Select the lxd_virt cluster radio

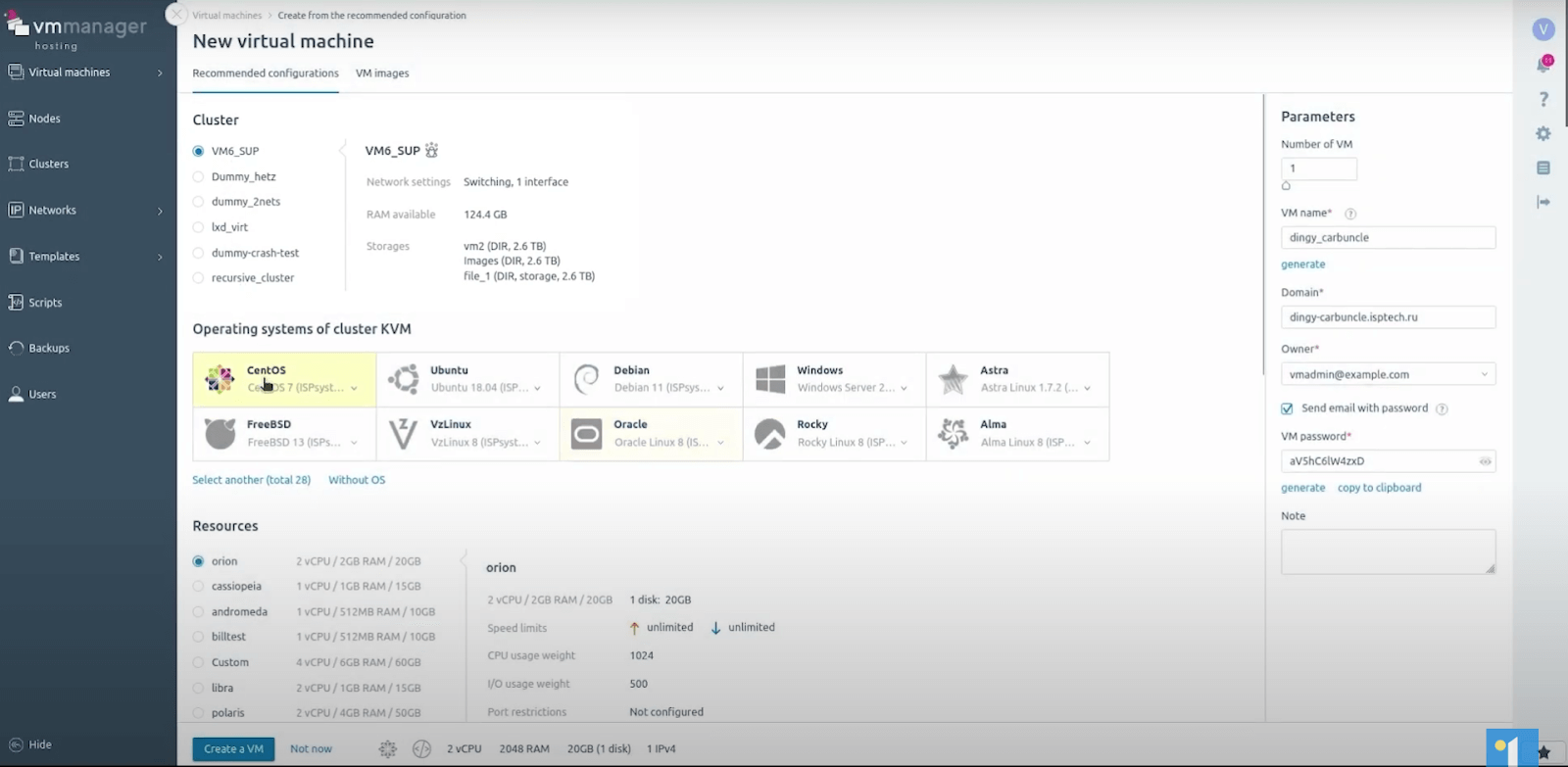tap(198, 227)
